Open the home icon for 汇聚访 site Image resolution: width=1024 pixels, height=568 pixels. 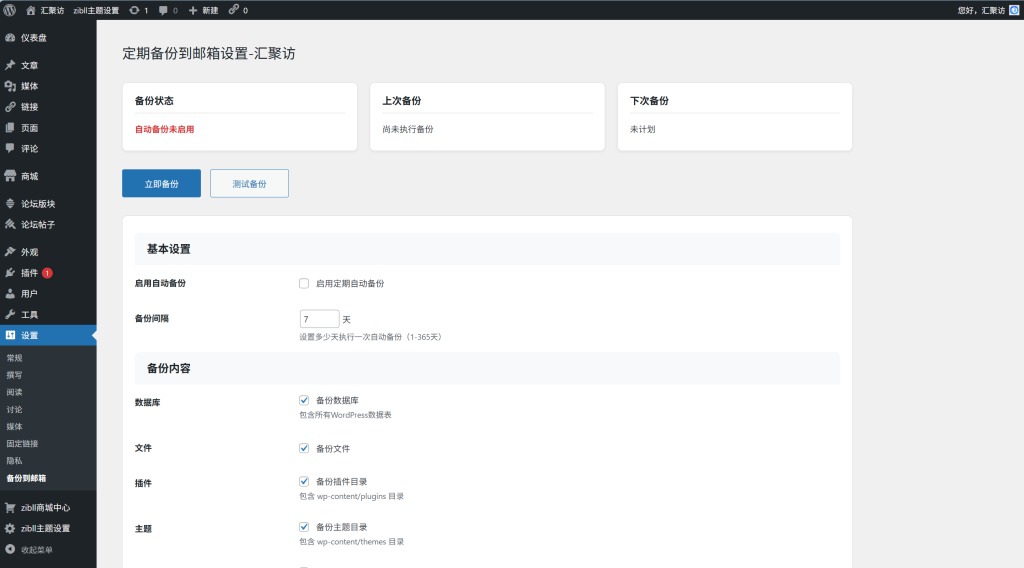(31, 10)
